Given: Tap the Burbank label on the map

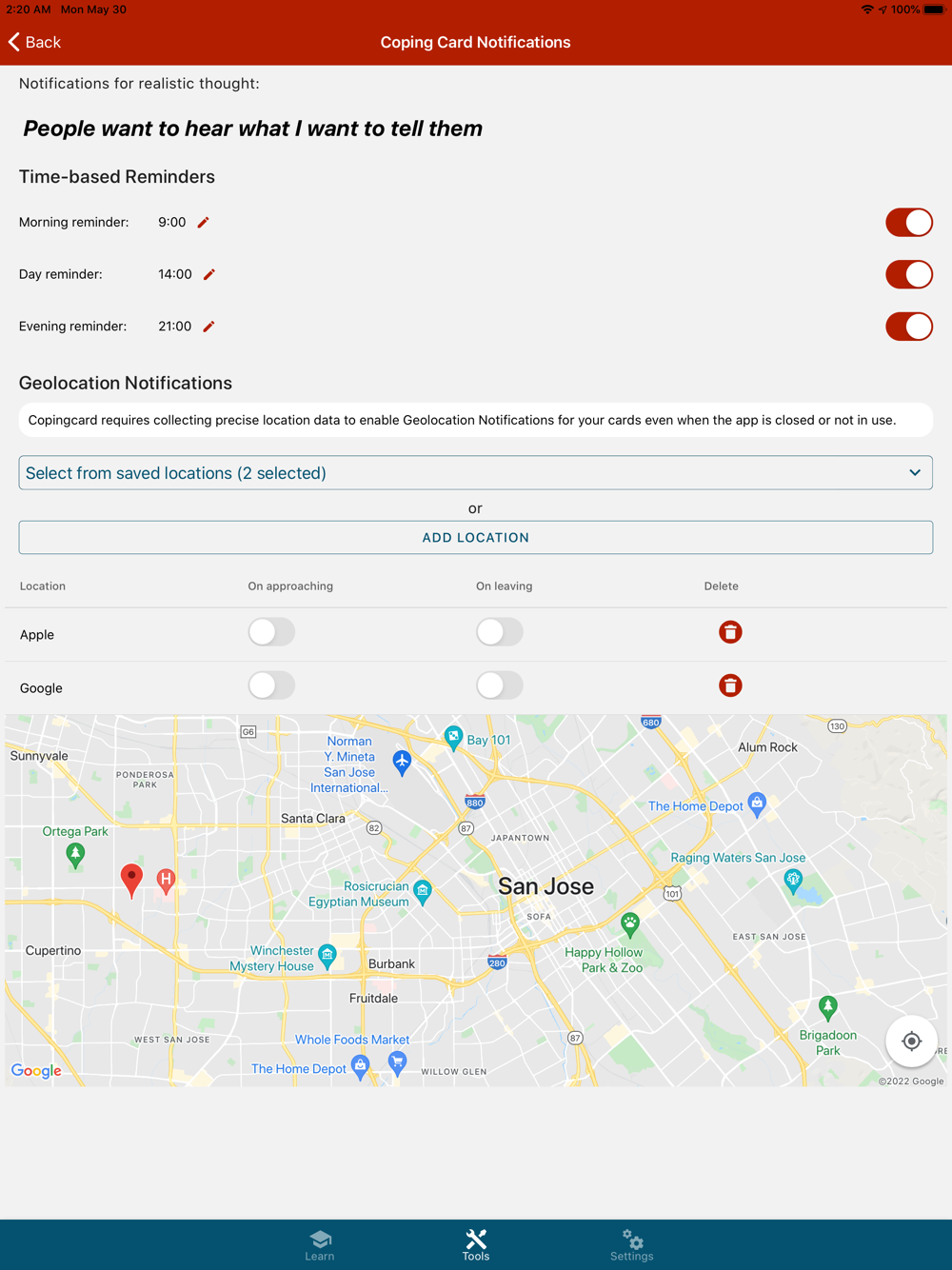Looking at the screenshot, I should point(391,964).
